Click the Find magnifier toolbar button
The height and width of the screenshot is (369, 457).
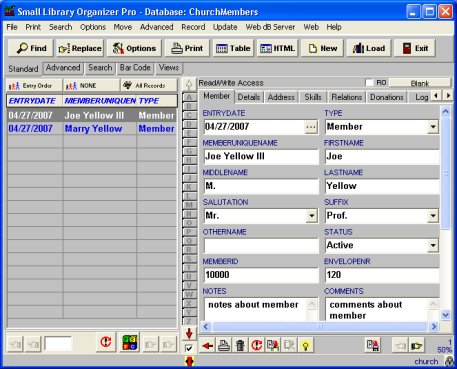31,48
